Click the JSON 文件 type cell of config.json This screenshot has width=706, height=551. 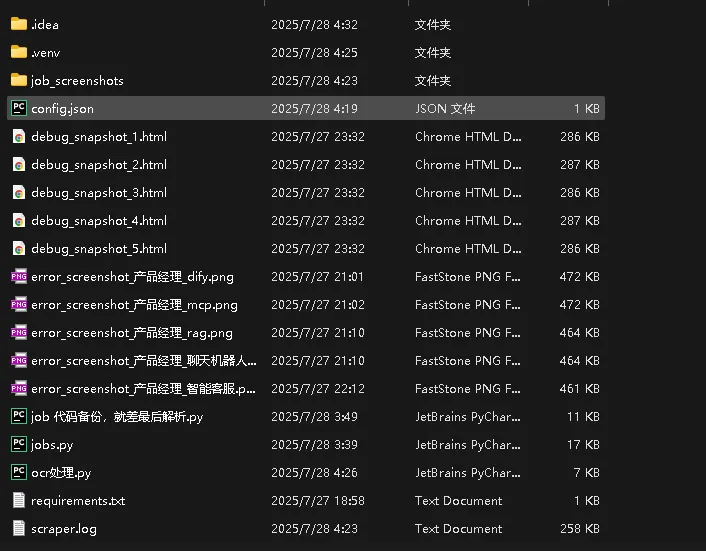pos(445,108)
